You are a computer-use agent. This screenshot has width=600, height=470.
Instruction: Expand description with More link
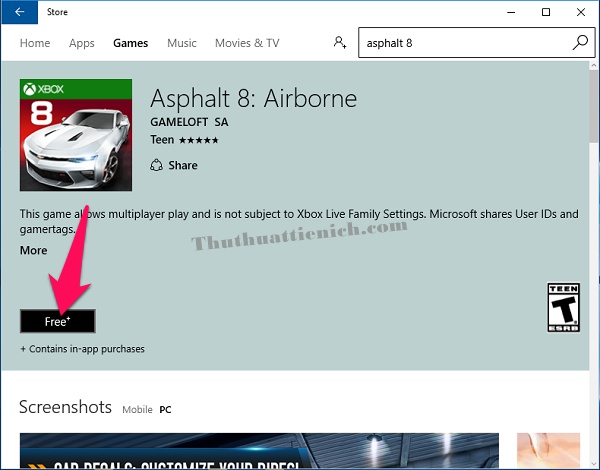[x=33, y=250]
